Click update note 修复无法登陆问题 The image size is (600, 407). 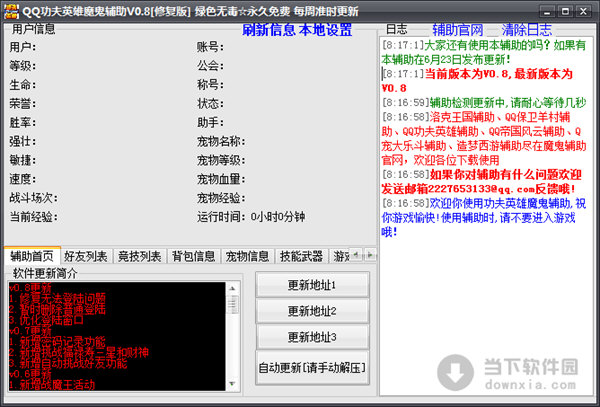tap(57, 298)
